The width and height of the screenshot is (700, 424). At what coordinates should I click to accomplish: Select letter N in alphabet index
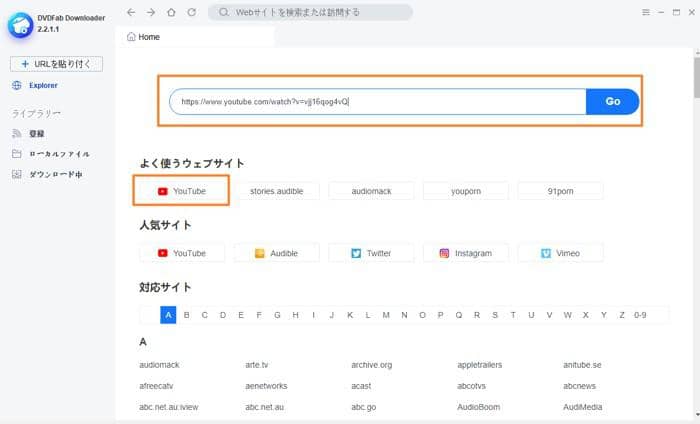(404, 315)
